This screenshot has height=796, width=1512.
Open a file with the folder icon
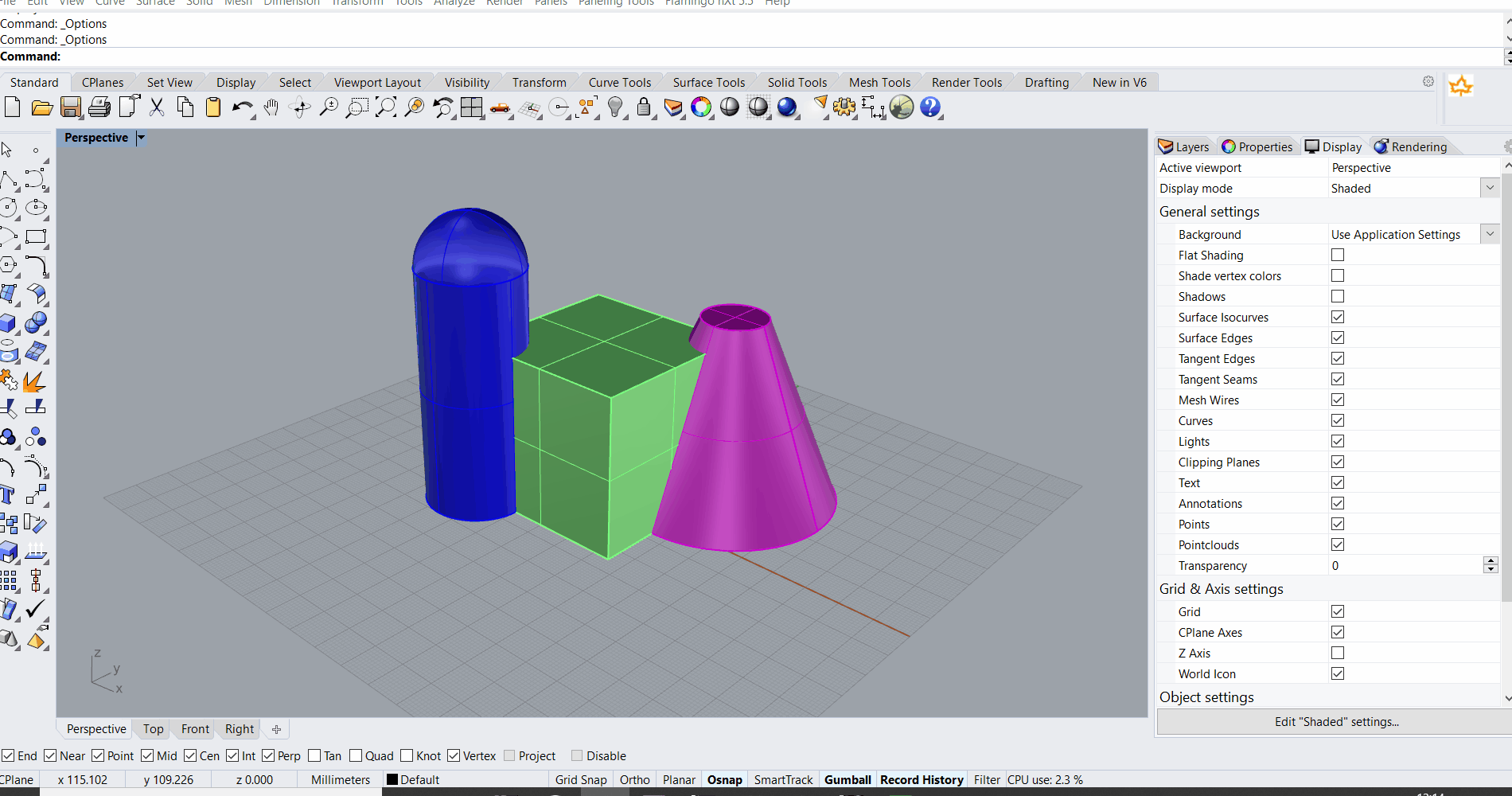coord(41,107)
